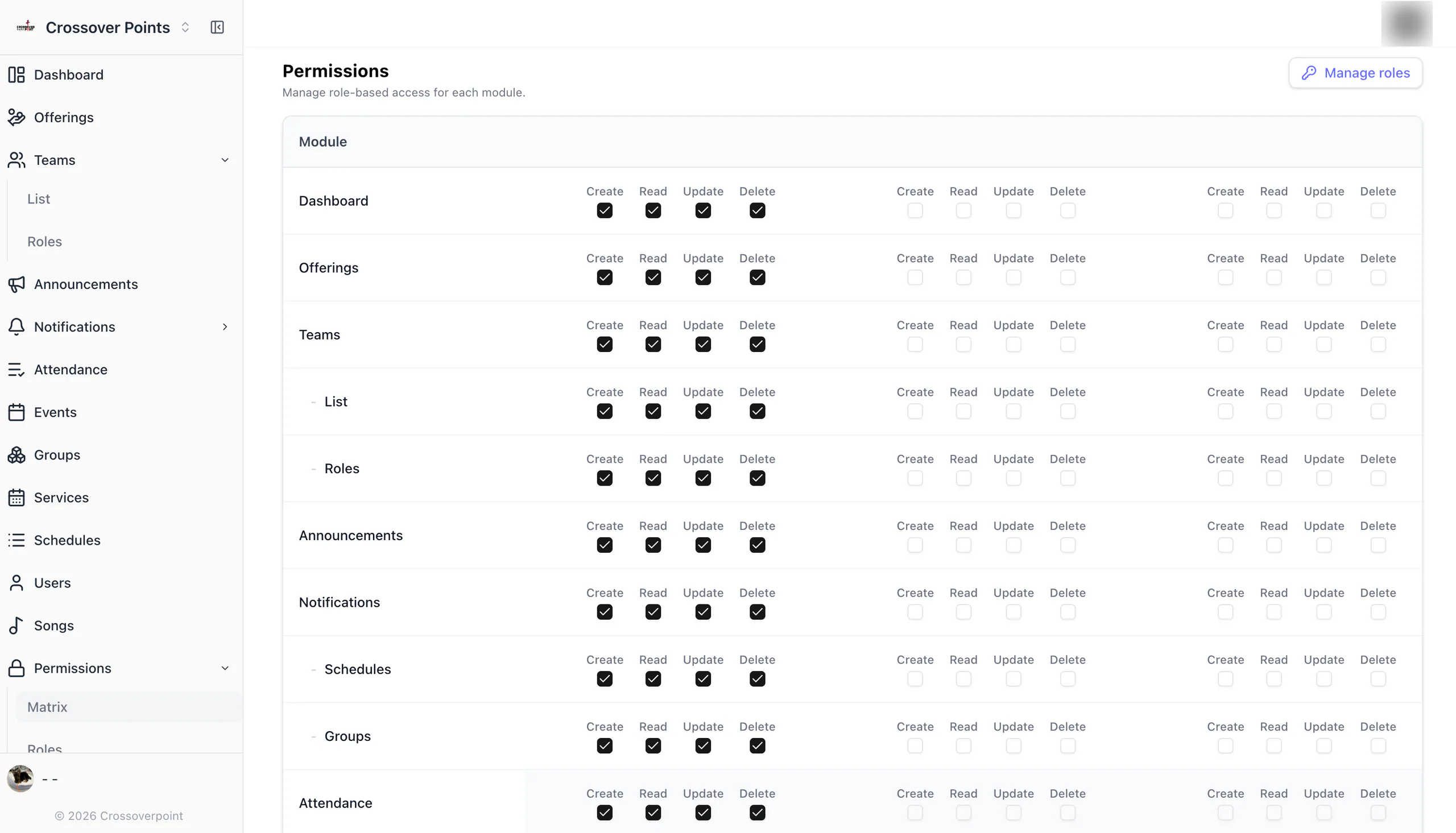
Task: Click the Services calendar-days icon
Action: 16,497
